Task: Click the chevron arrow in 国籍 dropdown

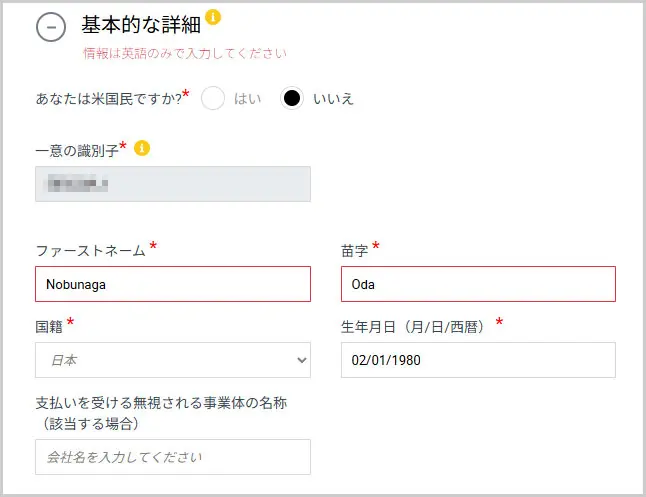Action: pos(301,360)
